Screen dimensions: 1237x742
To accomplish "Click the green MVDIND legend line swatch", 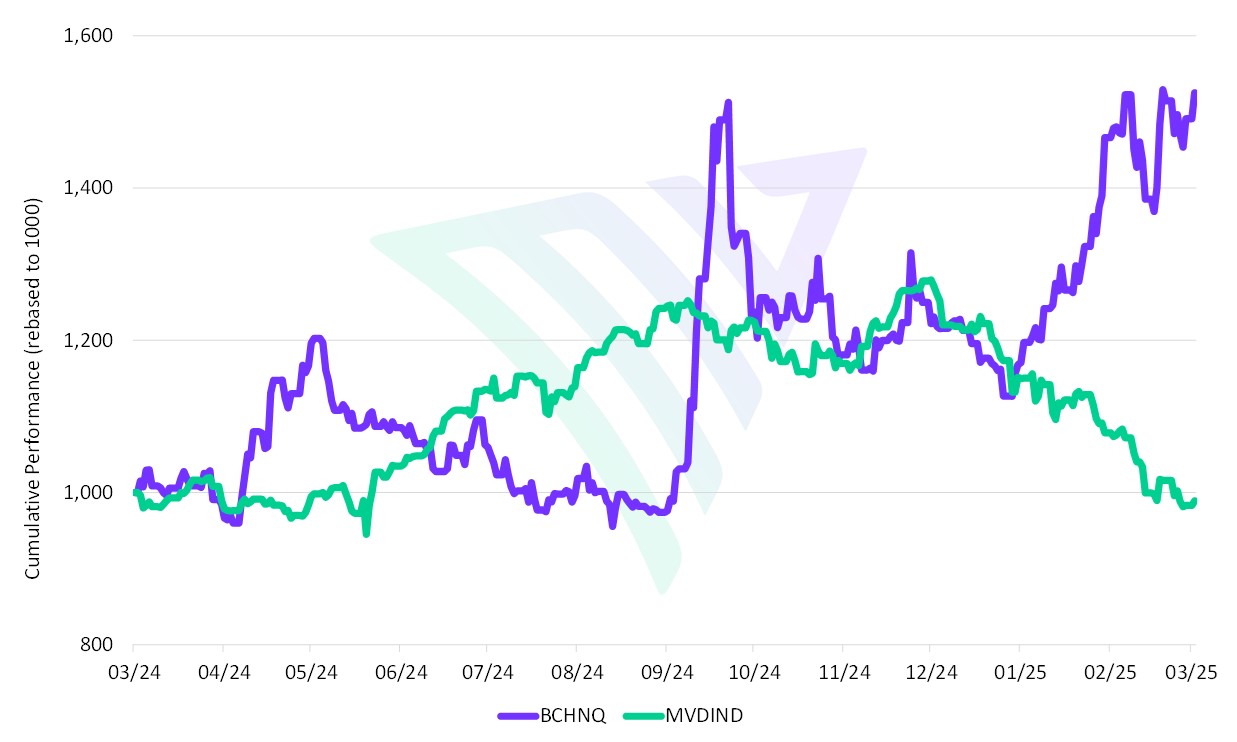I will [x=644, y=715].
